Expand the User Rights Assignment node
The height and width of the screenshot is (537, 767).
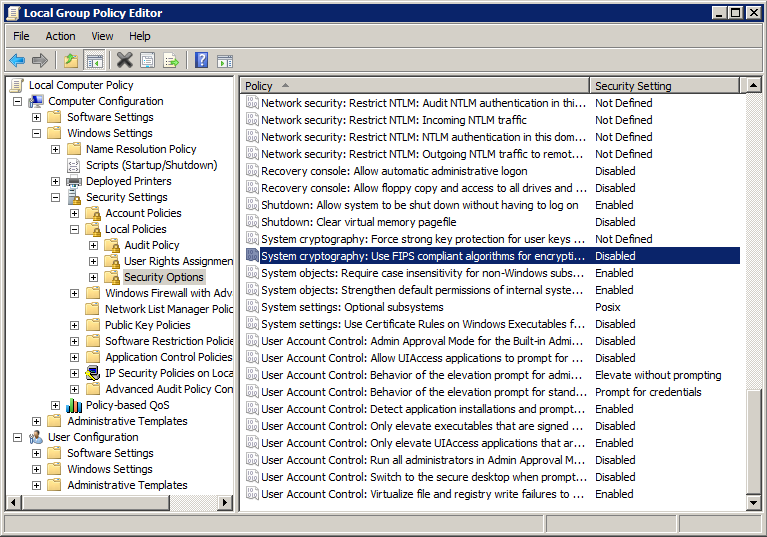(x=93, y=262)
